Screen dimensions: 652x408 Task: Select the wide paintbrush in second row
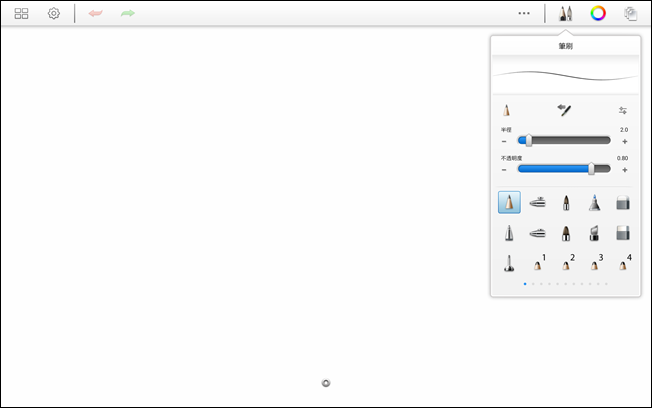tap(566, 233)
